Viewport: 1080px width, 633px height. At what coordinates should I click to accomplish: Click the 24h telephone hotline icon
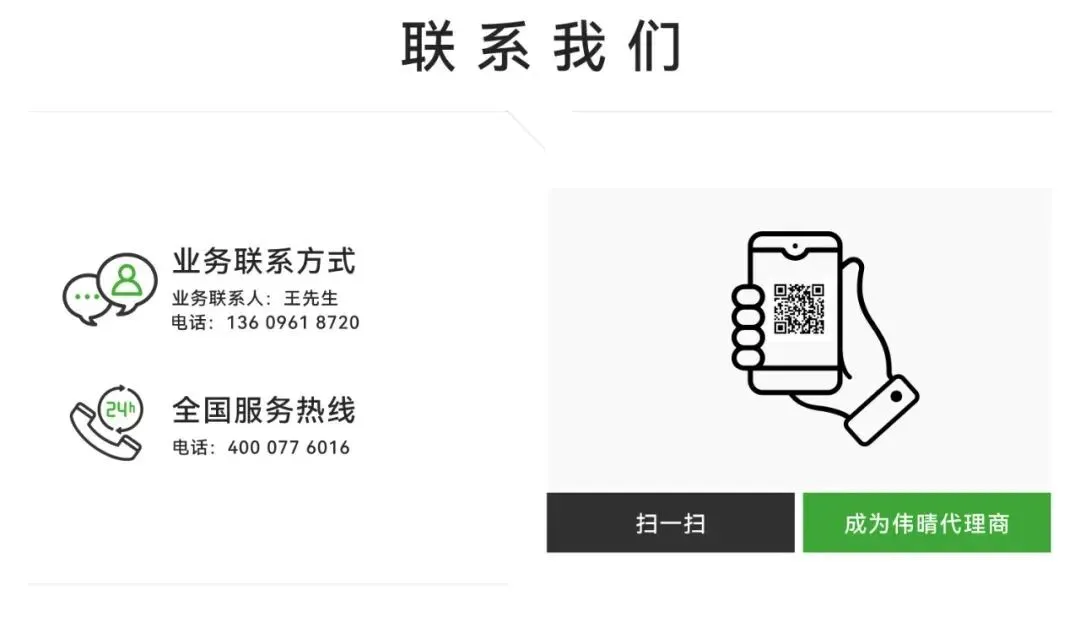pos(107,422)
